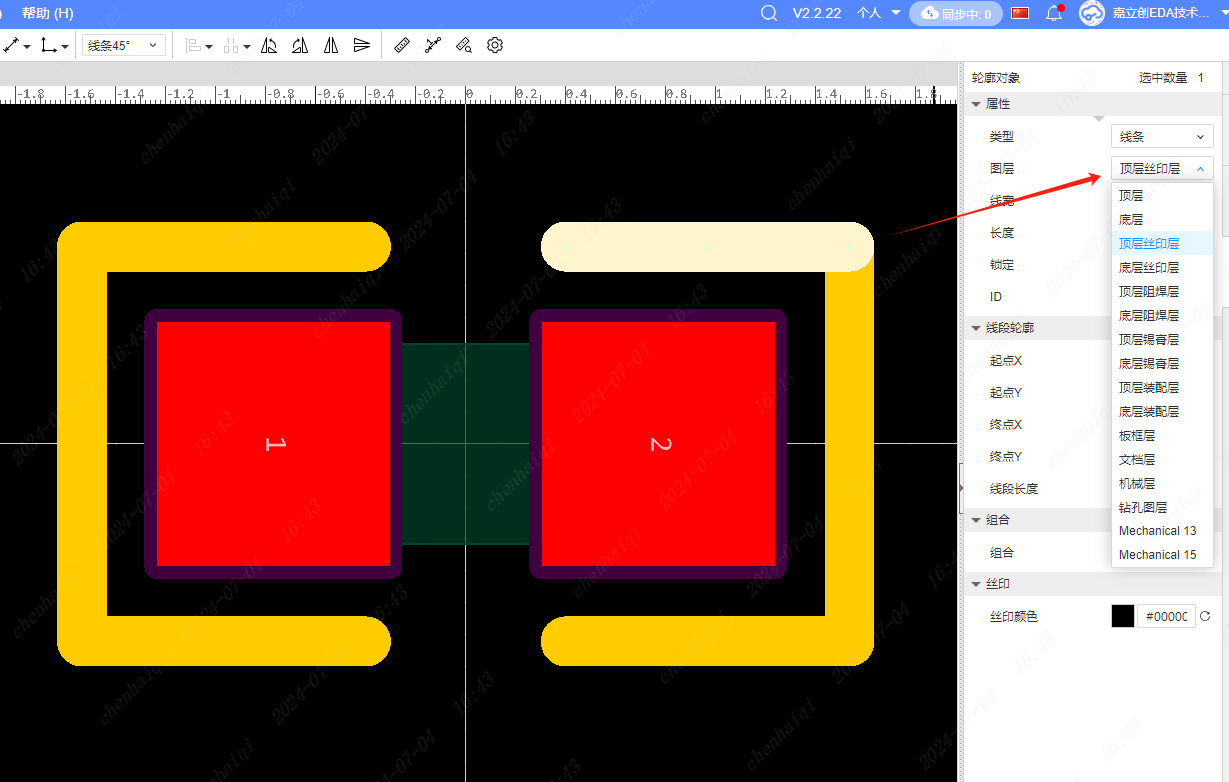Viewport: 1229px width, 782px height.
Task: Collapse the 丝印 section
Action: 976,584
